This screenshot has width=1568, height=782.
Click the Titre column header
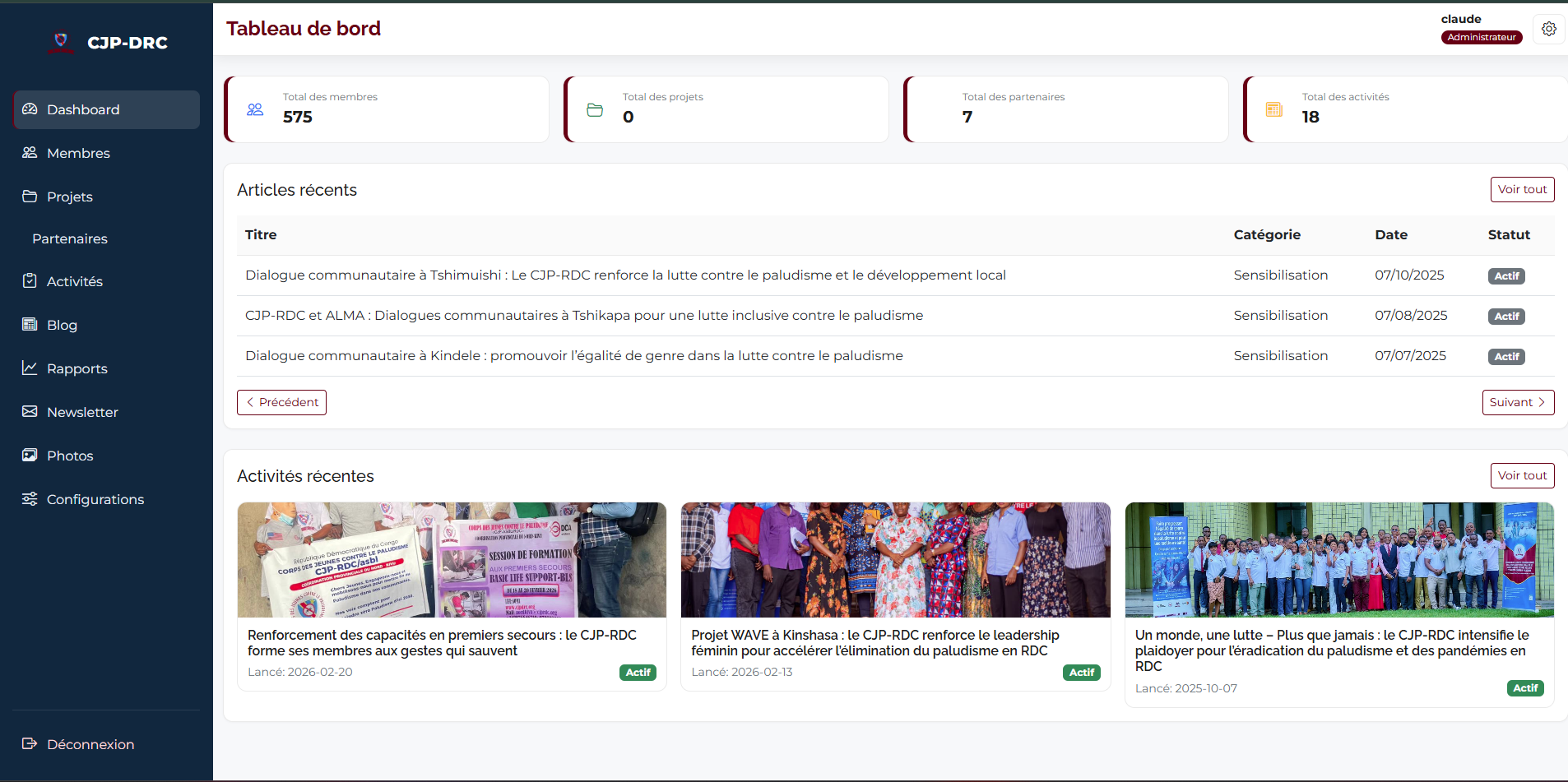(x=261, y=234)
